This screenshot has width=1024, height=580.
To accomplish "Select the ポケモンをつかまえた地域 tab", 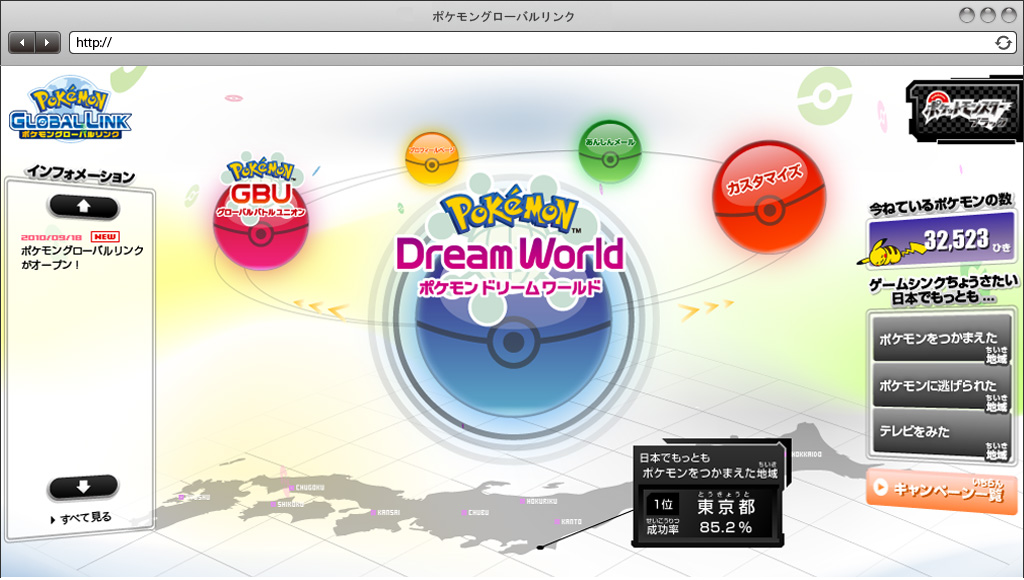I will pos(940,340).
